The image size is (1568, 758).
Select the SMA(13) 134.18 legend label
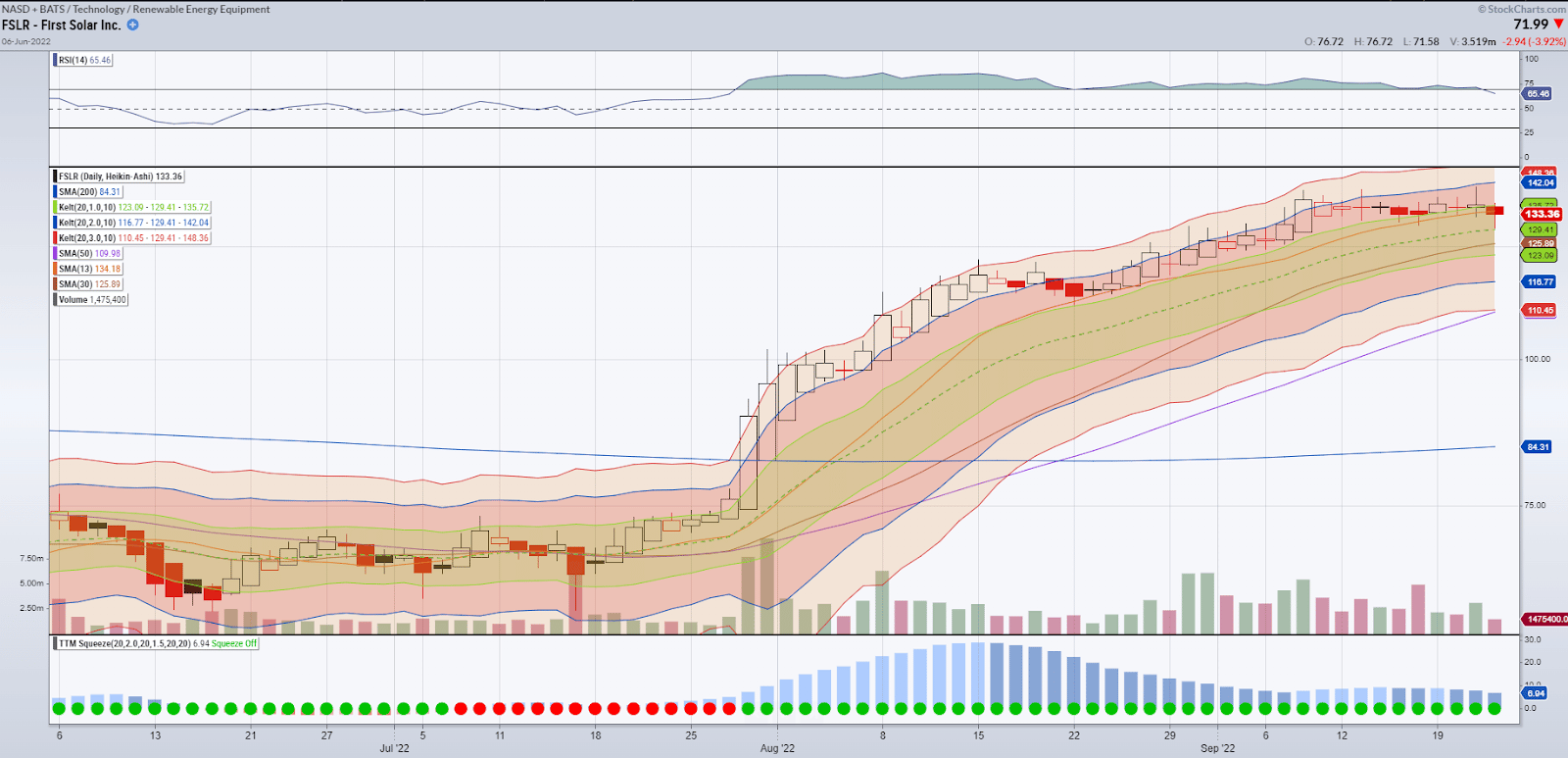(89, 269)
